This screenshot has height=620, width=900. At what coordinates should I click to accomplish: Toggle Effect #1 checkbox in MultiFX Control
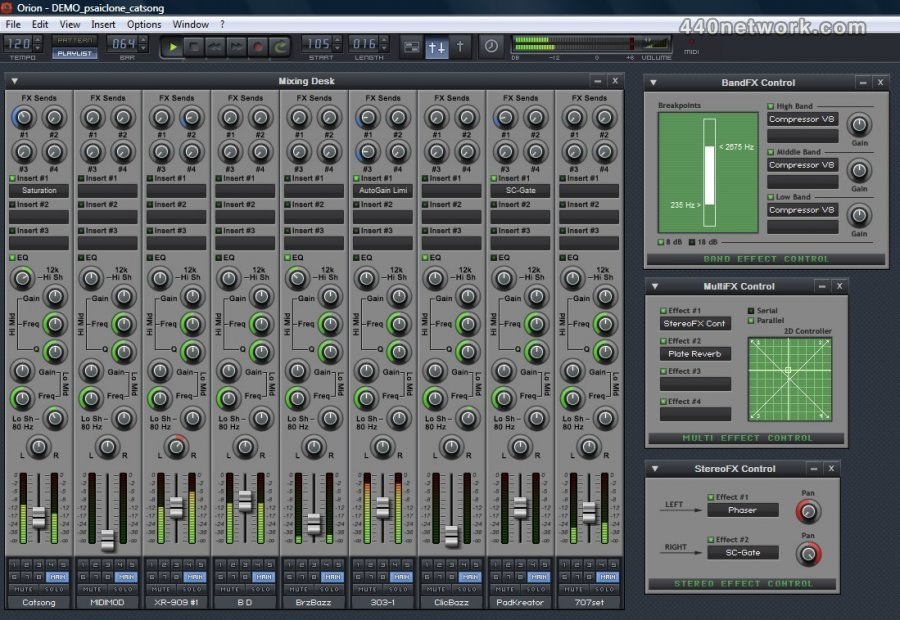[x=664, y=311]
